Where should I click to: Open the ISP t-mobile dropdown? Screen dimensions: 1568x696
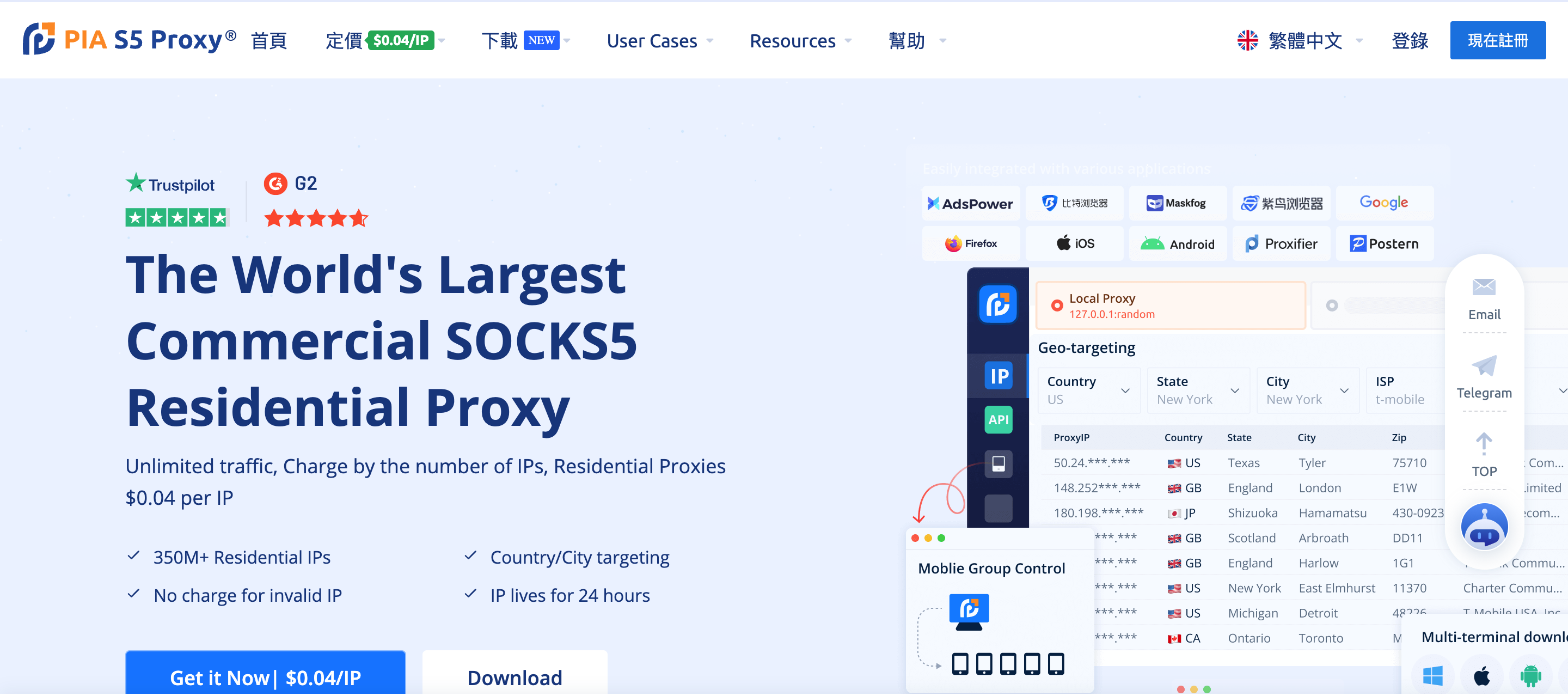pyautogui.click(x=1405, y=390)
